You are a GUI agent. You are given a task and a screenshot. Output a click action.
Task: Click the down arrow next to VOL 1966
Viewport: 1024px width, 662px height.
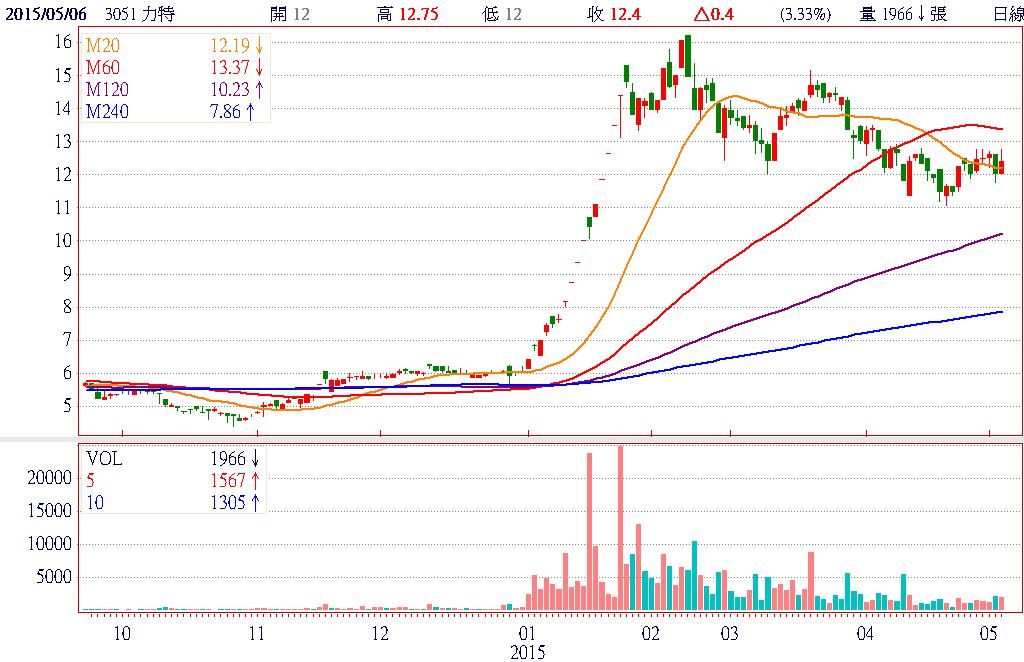[x=255, y=459]
